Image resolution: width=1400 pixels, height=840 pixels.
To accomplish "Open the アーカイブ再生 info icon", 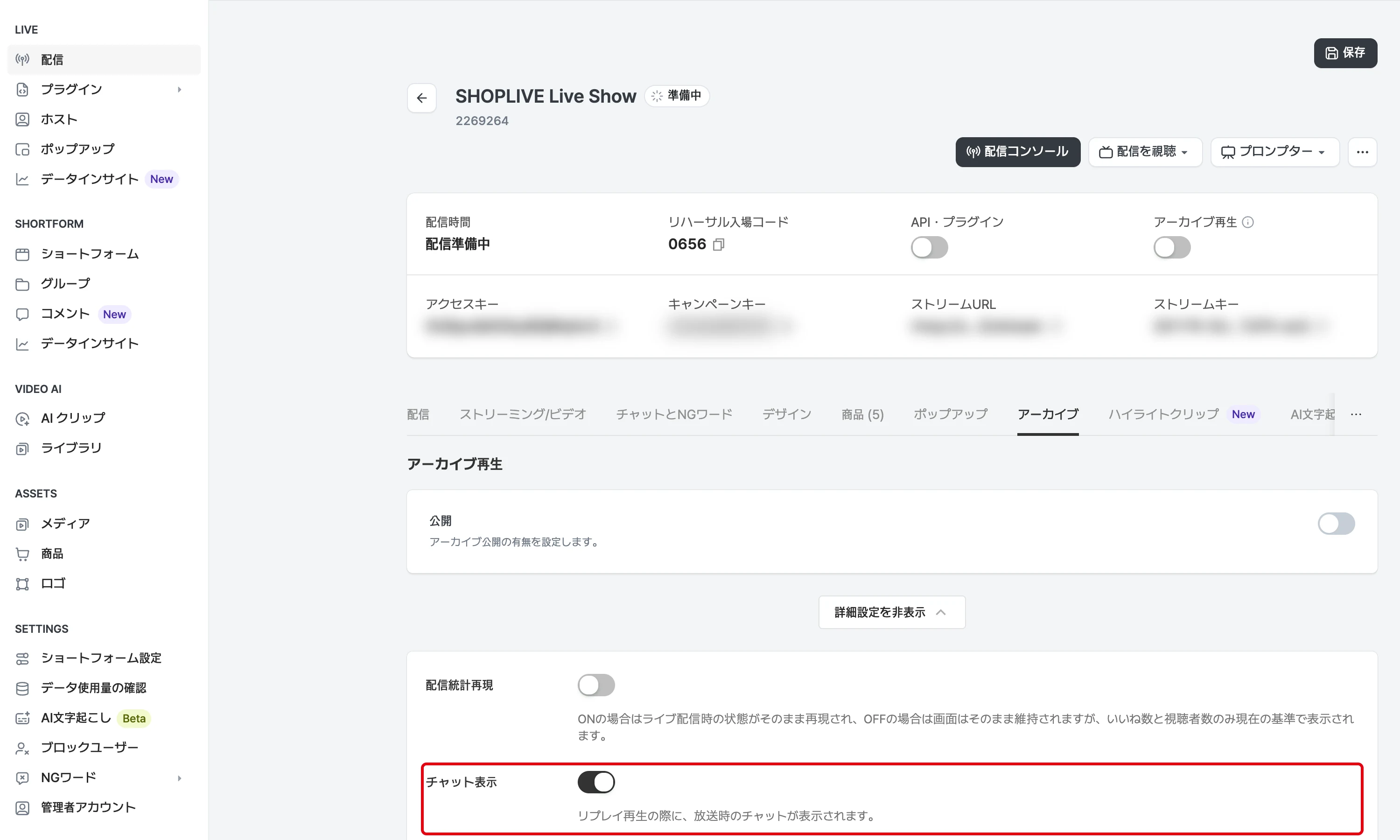I will 1248,222.
